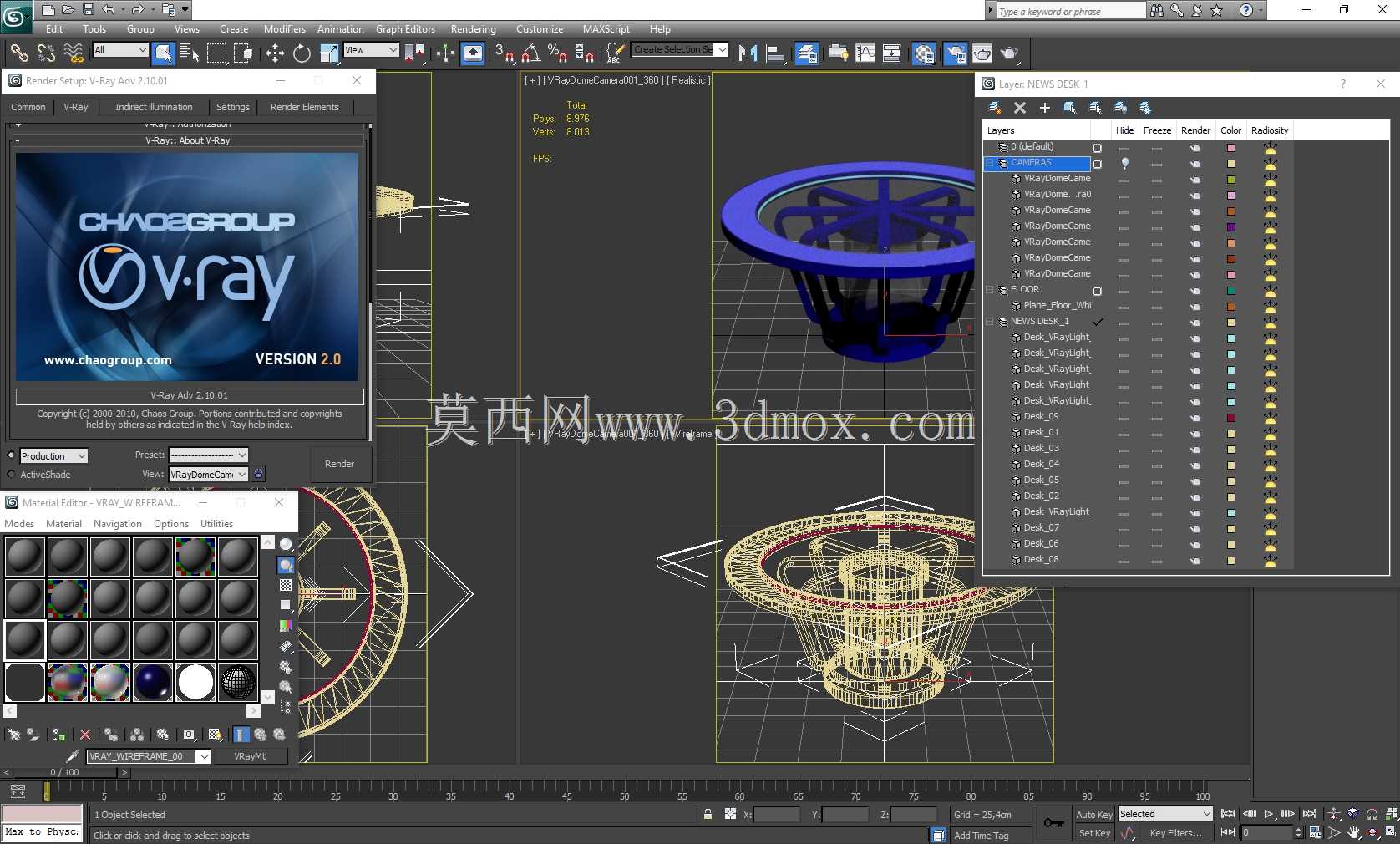Image resolution: width=1400 pixels, height=844 pixels.
Task: Open the Schematic View from the toolbar
Action: [892, 53]
